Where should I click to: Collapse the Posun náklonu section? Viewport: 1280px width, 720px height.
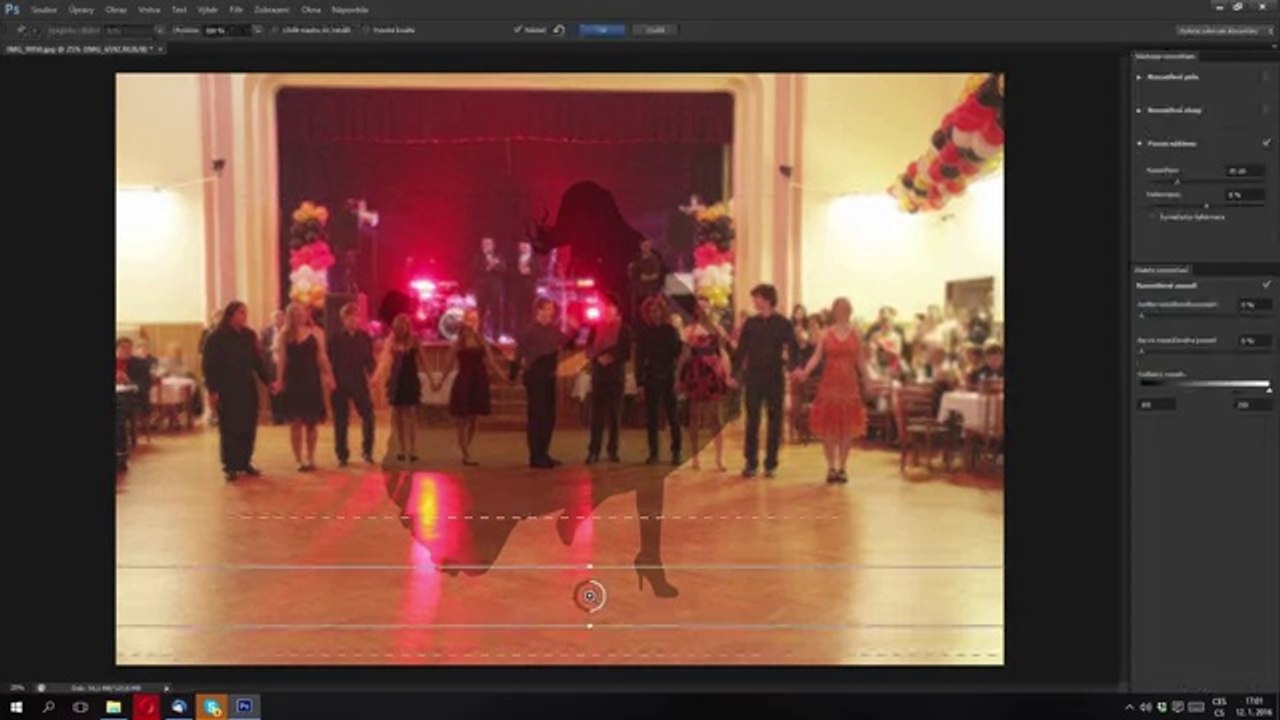pos(1139,143)
